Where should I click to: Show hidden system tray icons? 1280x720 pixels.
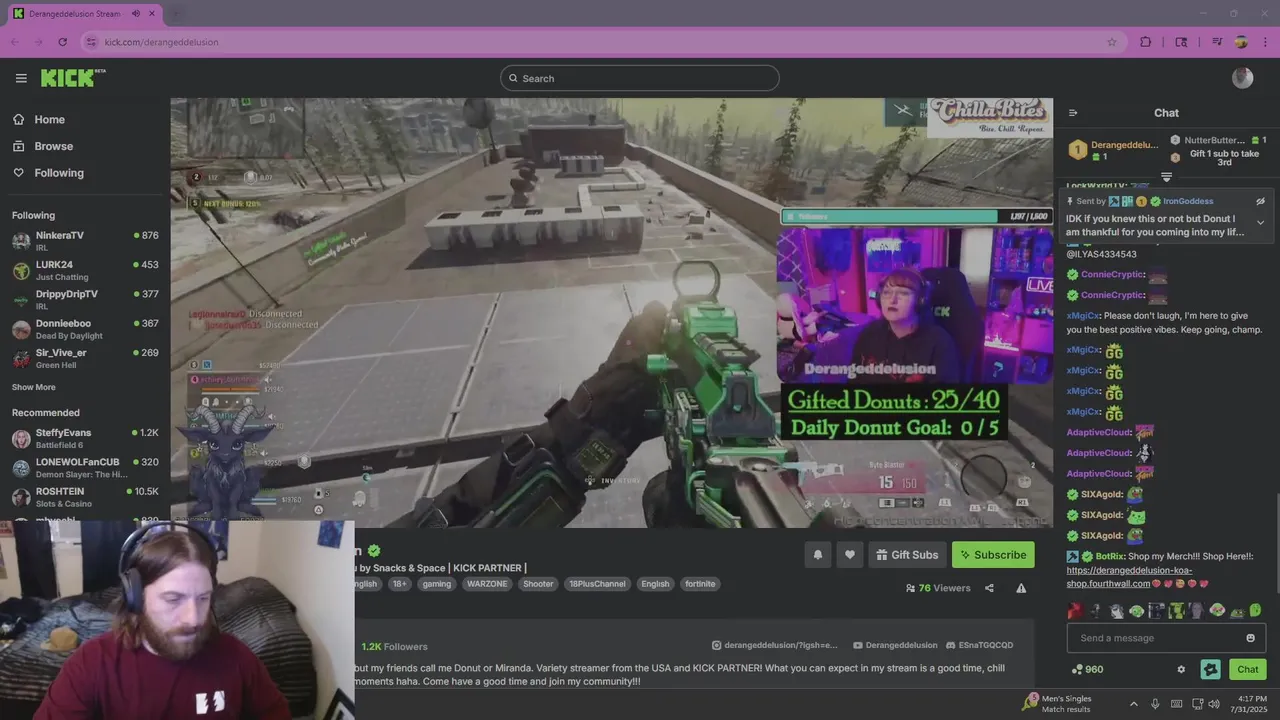coord(1133,704)
